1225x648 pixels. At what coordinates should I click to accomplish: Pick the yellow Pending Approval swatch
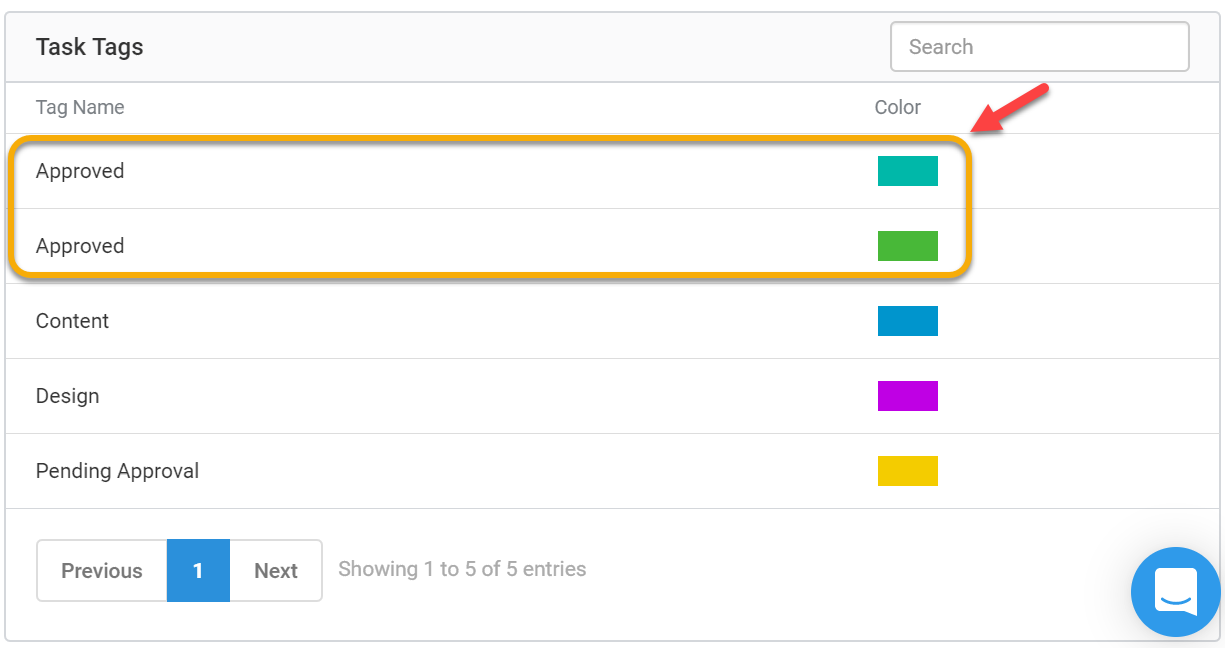pyautogui.click(x=908, y=471)
